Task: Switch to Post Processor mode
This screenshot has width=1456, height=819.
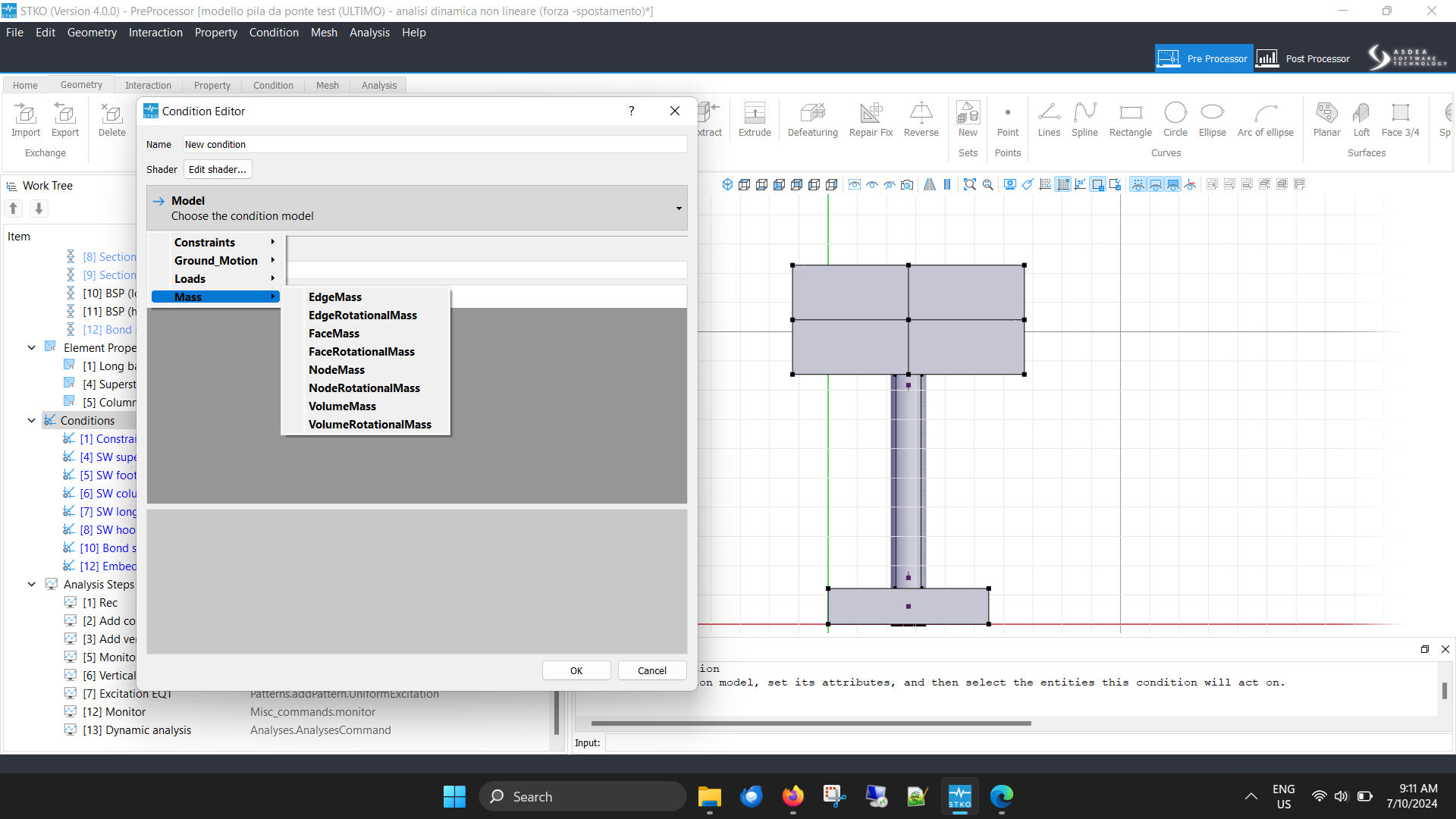Action: pyautogui.click(x=1304, y=58)
